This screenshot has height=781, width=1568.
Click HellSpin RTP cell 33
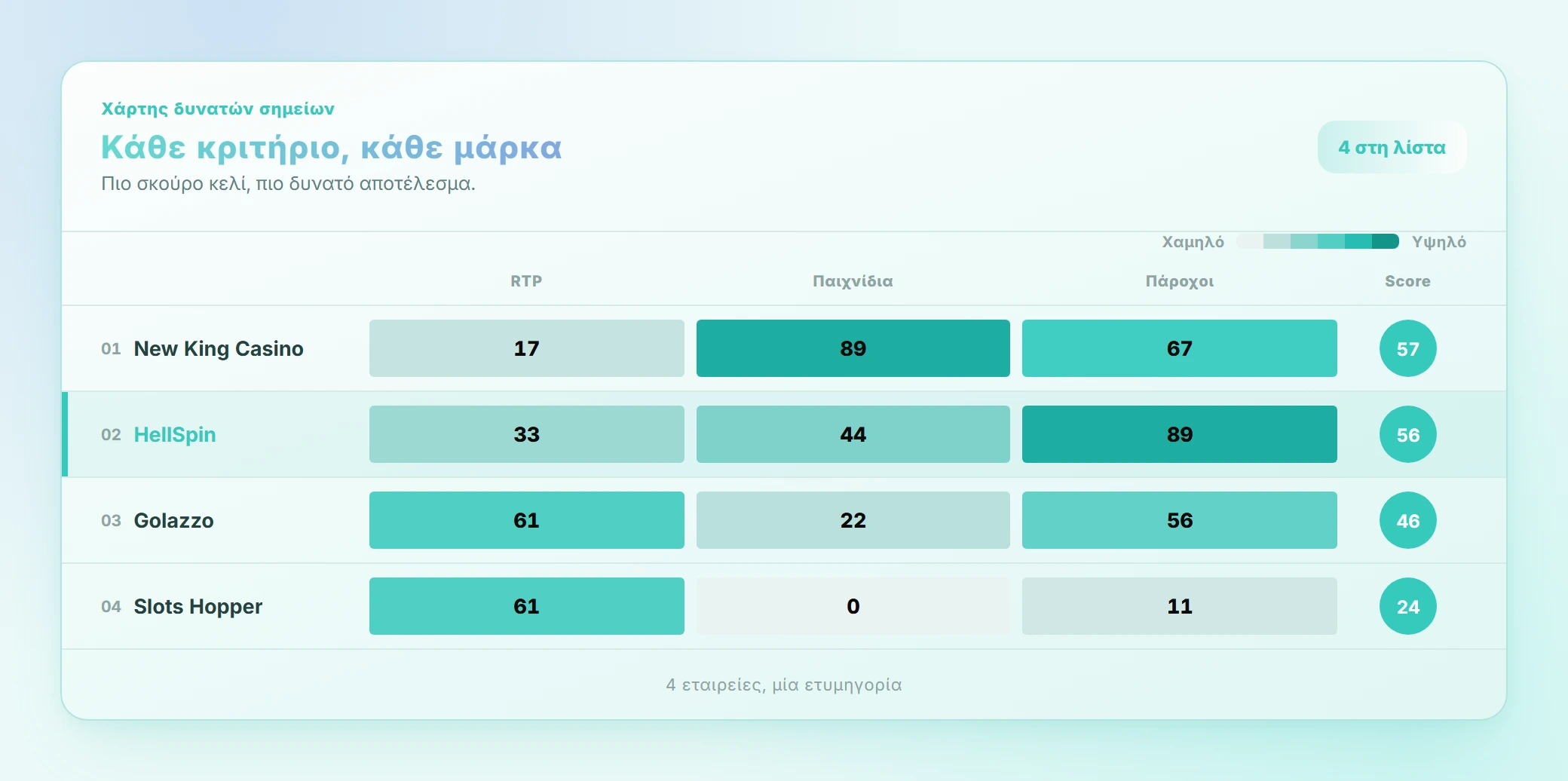click(x=527, y=434)
